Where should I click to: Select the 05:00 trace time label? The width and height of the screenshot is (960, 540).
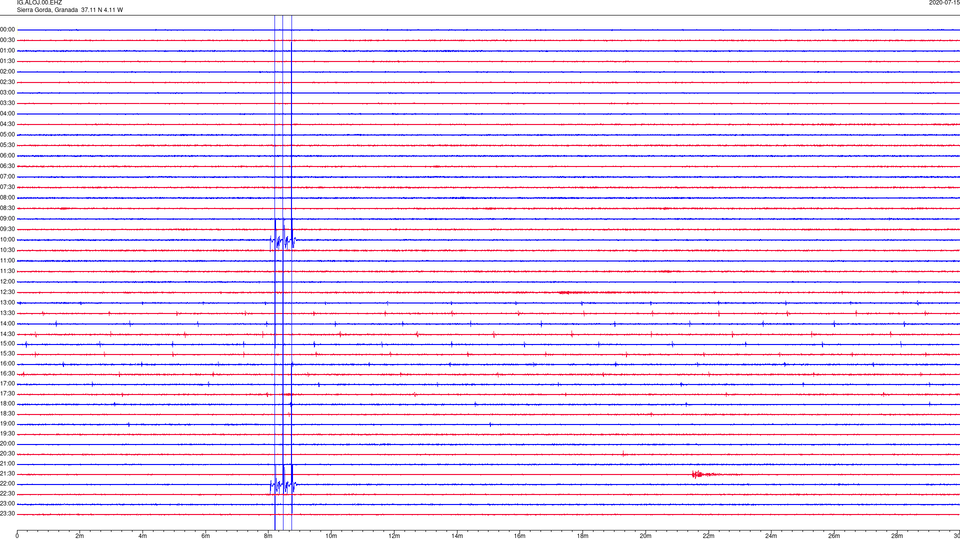tap(8, 135)
